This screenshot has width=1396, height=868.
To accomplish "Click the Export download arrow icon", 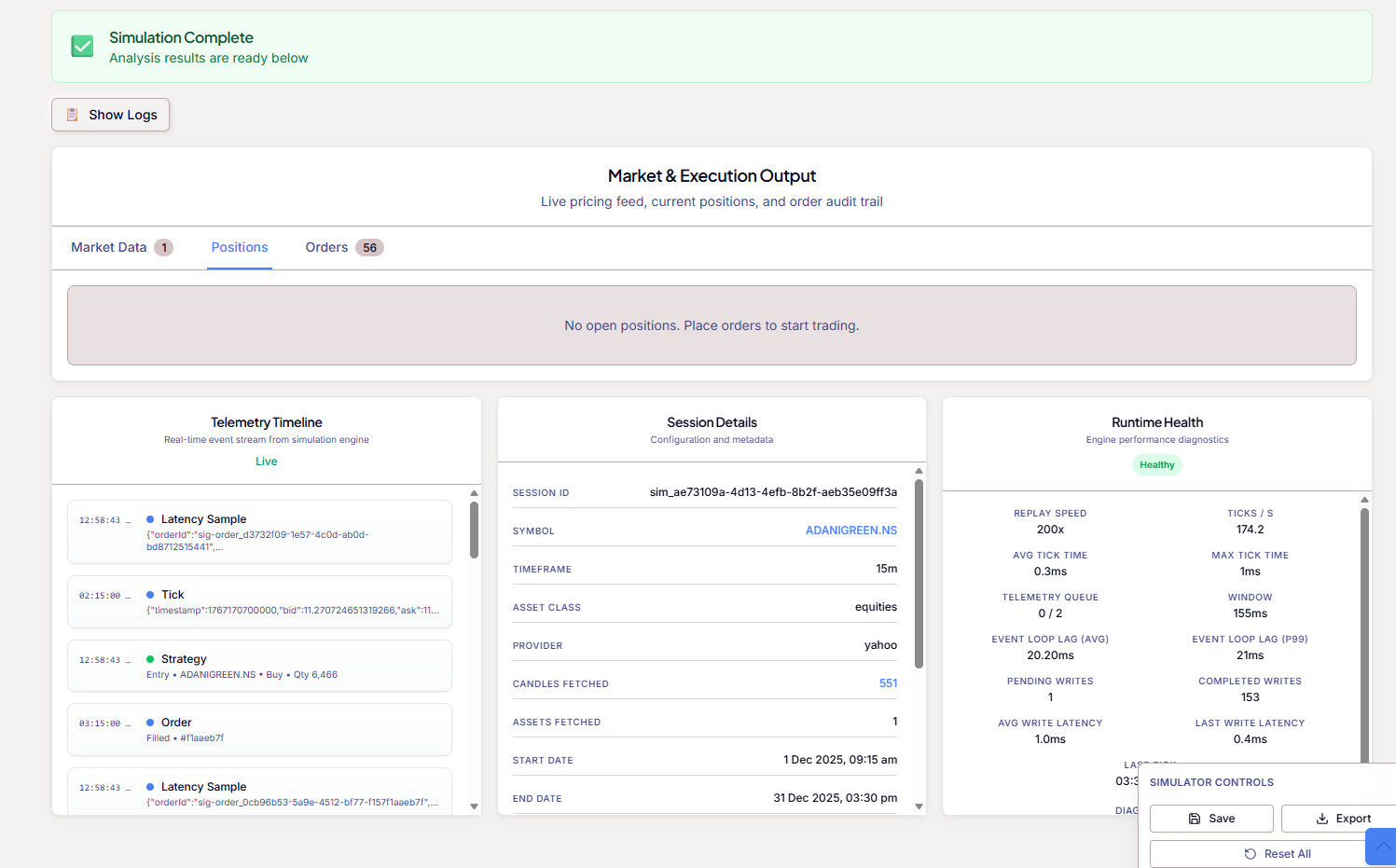I will tap(1321, 819).
